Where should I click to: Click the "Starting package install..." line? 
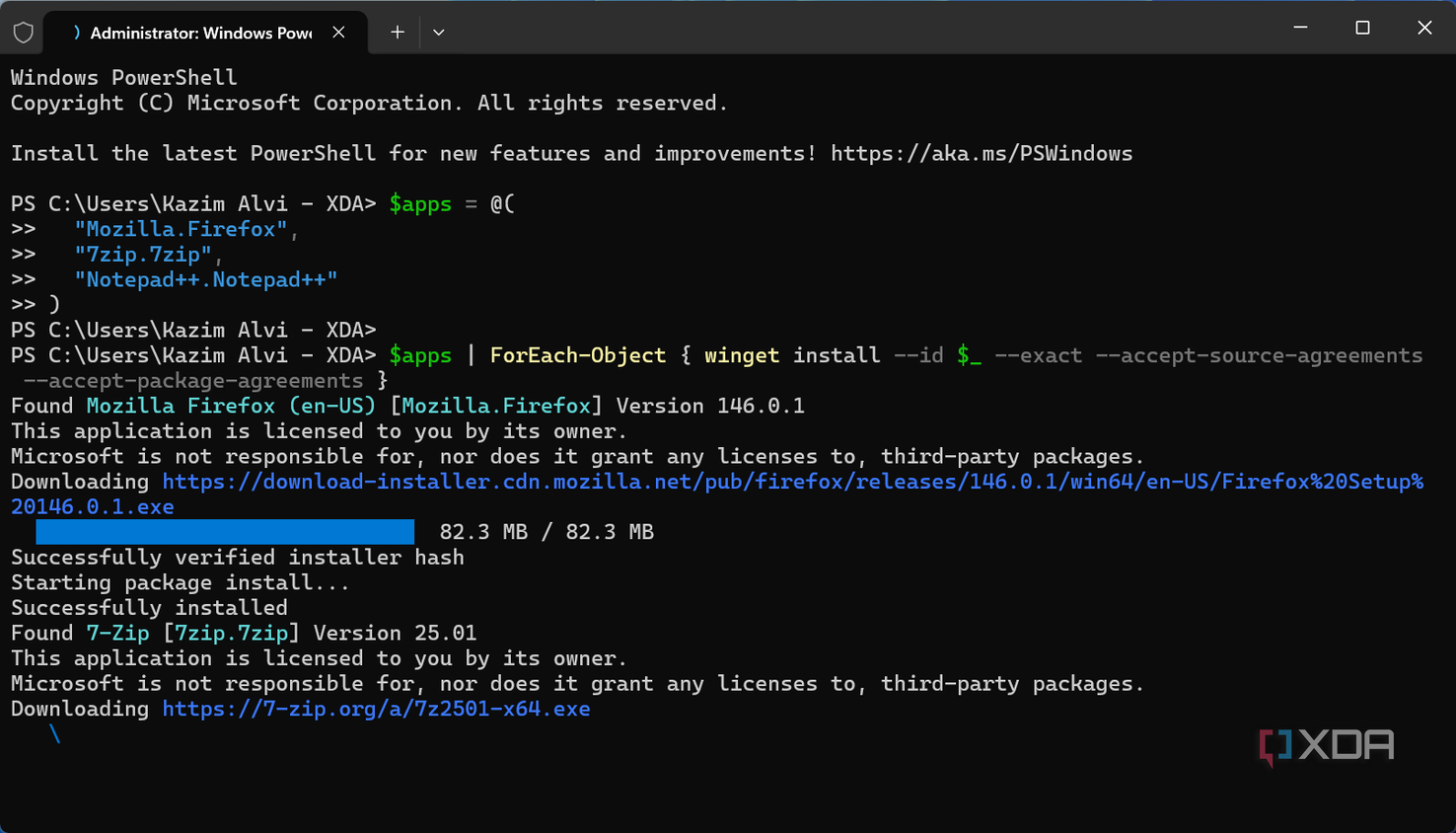pyautogui.click(x=181, y=582)
